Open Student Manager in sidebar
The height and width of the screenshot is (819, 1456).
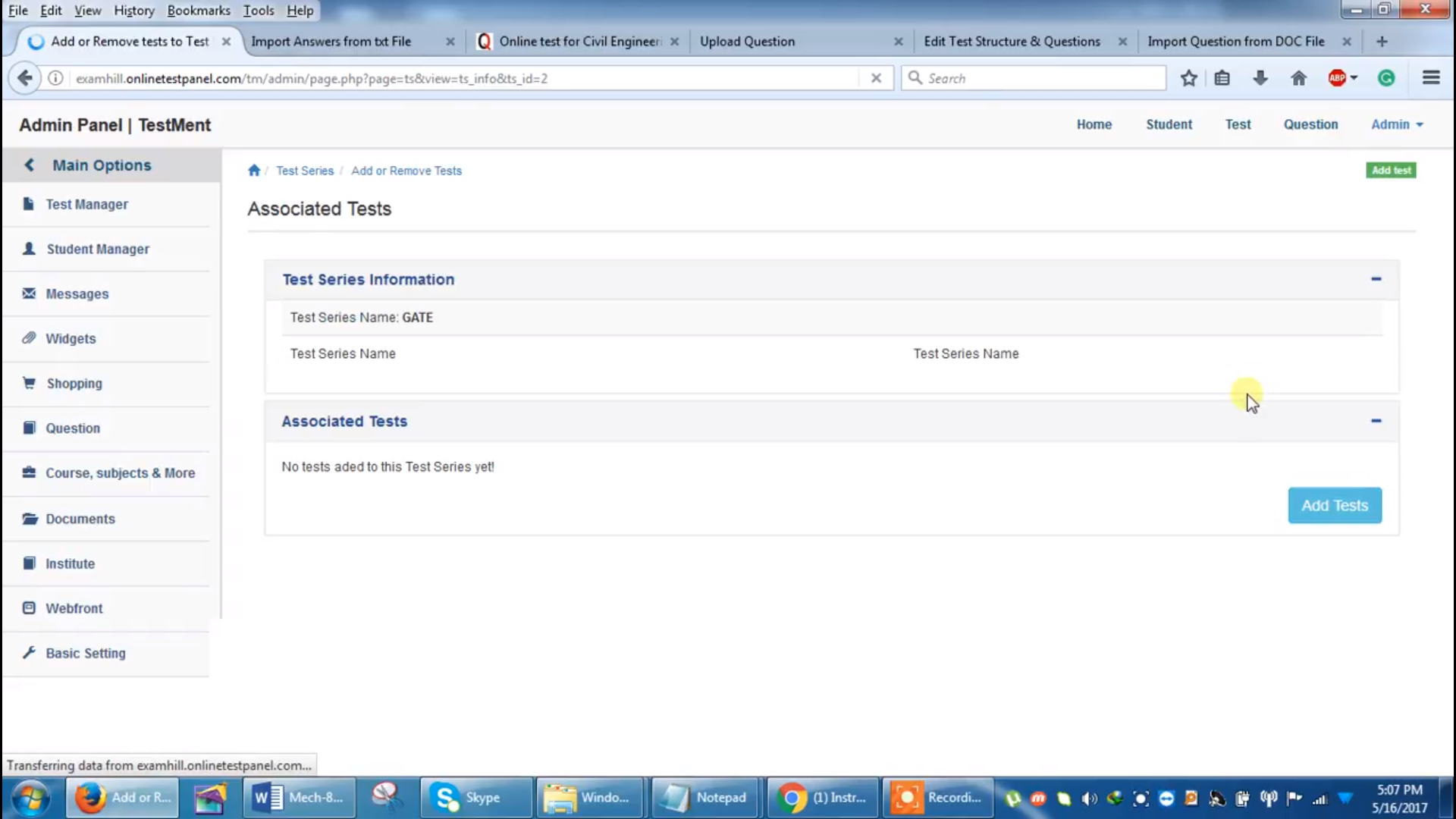click(98, 249)
